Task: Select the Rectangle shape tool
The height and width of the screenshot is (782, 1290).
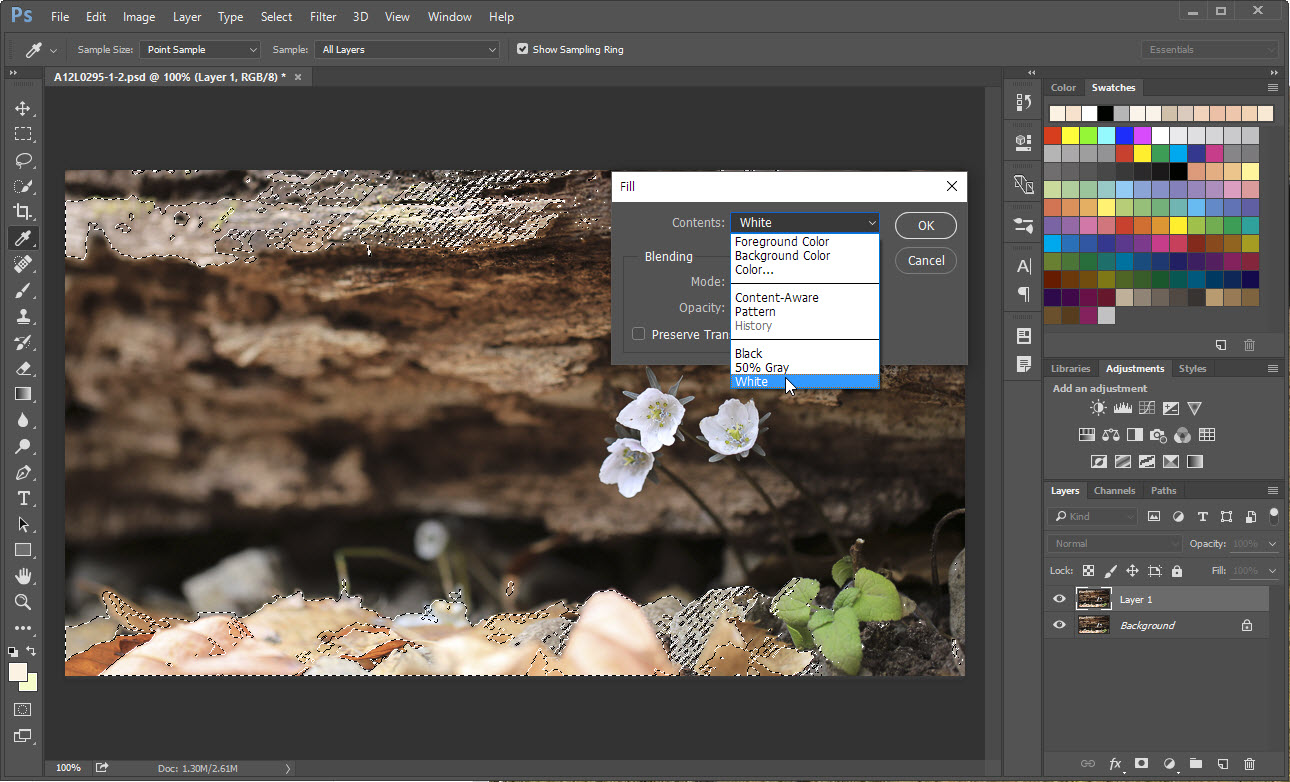Action: (x=22, y=550)
